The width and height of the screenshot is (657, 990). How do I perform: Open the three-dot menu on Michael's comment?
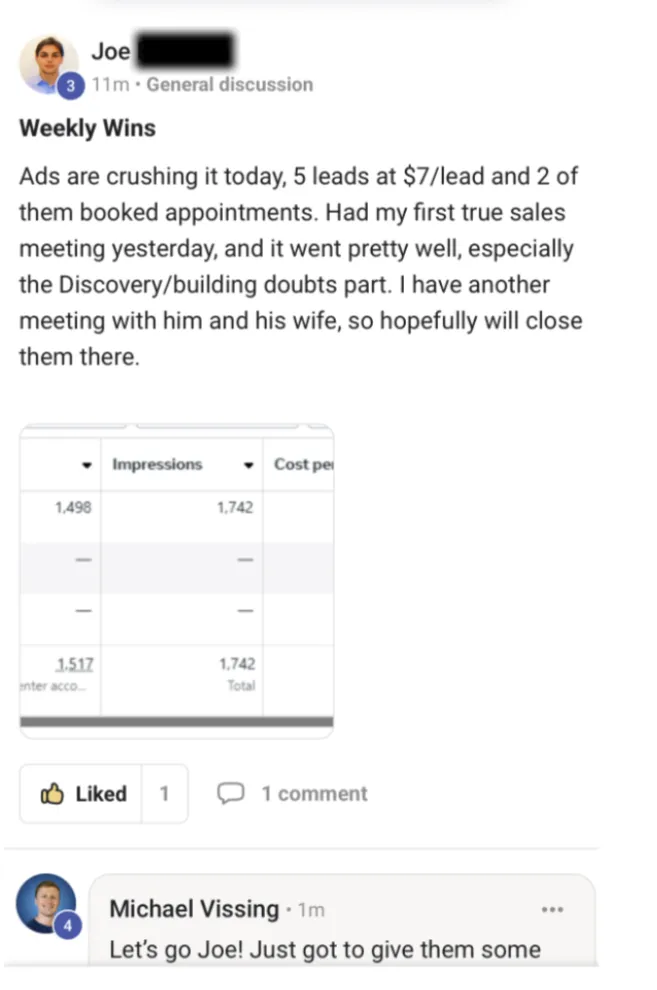552,910
